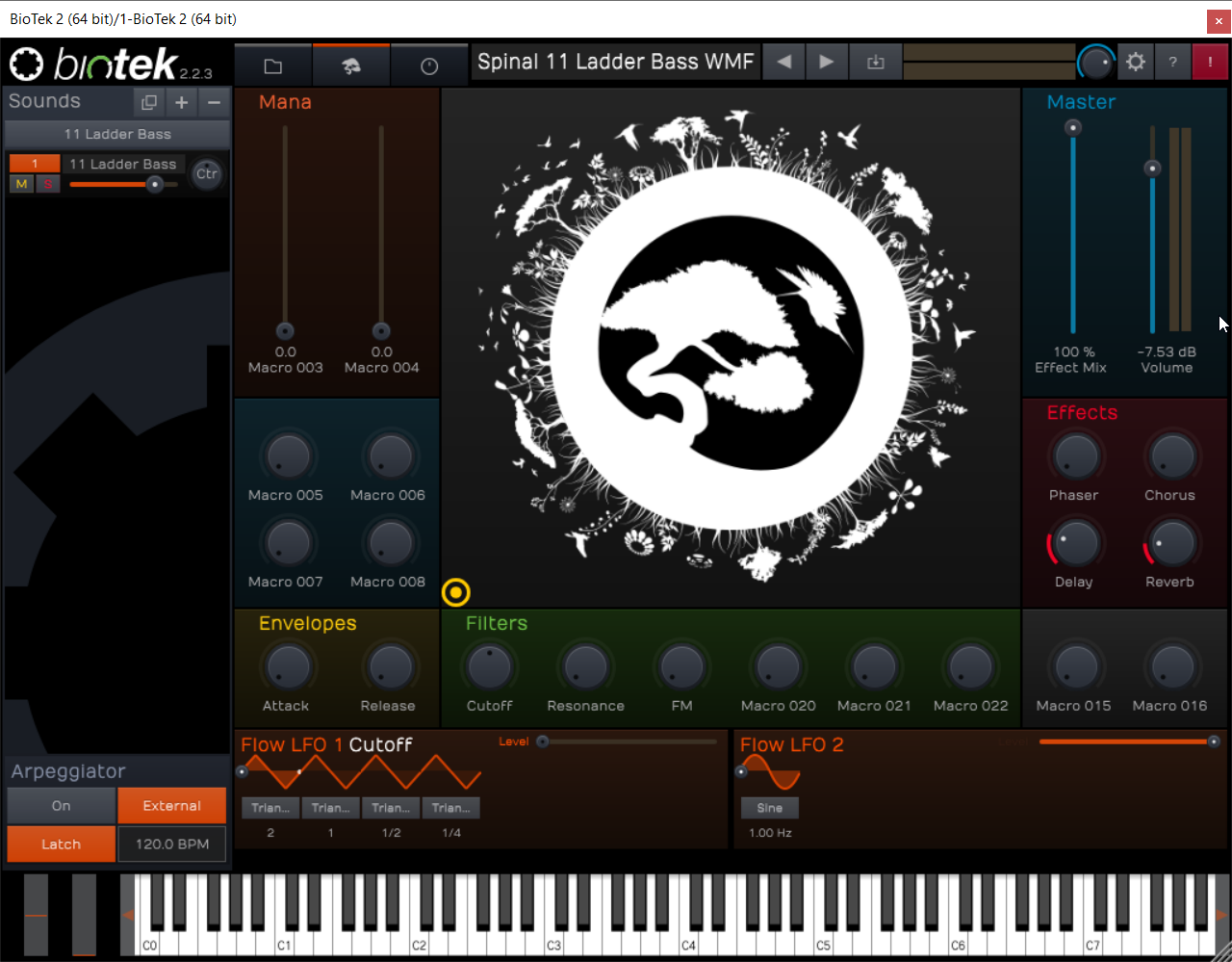Click the 120.0 BPM tempo field
This screenshot has width=1232, height=962.
172,845
